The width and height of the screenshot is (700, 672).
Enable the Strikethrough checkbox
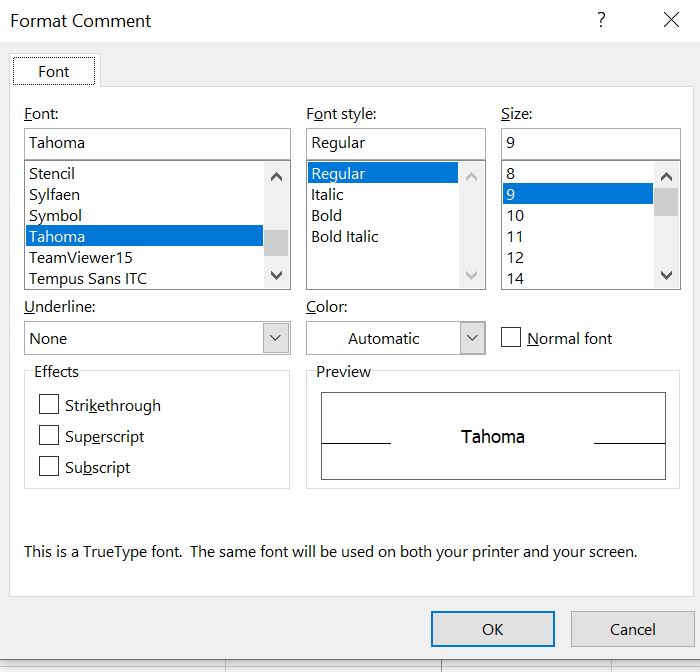[49, 405]
